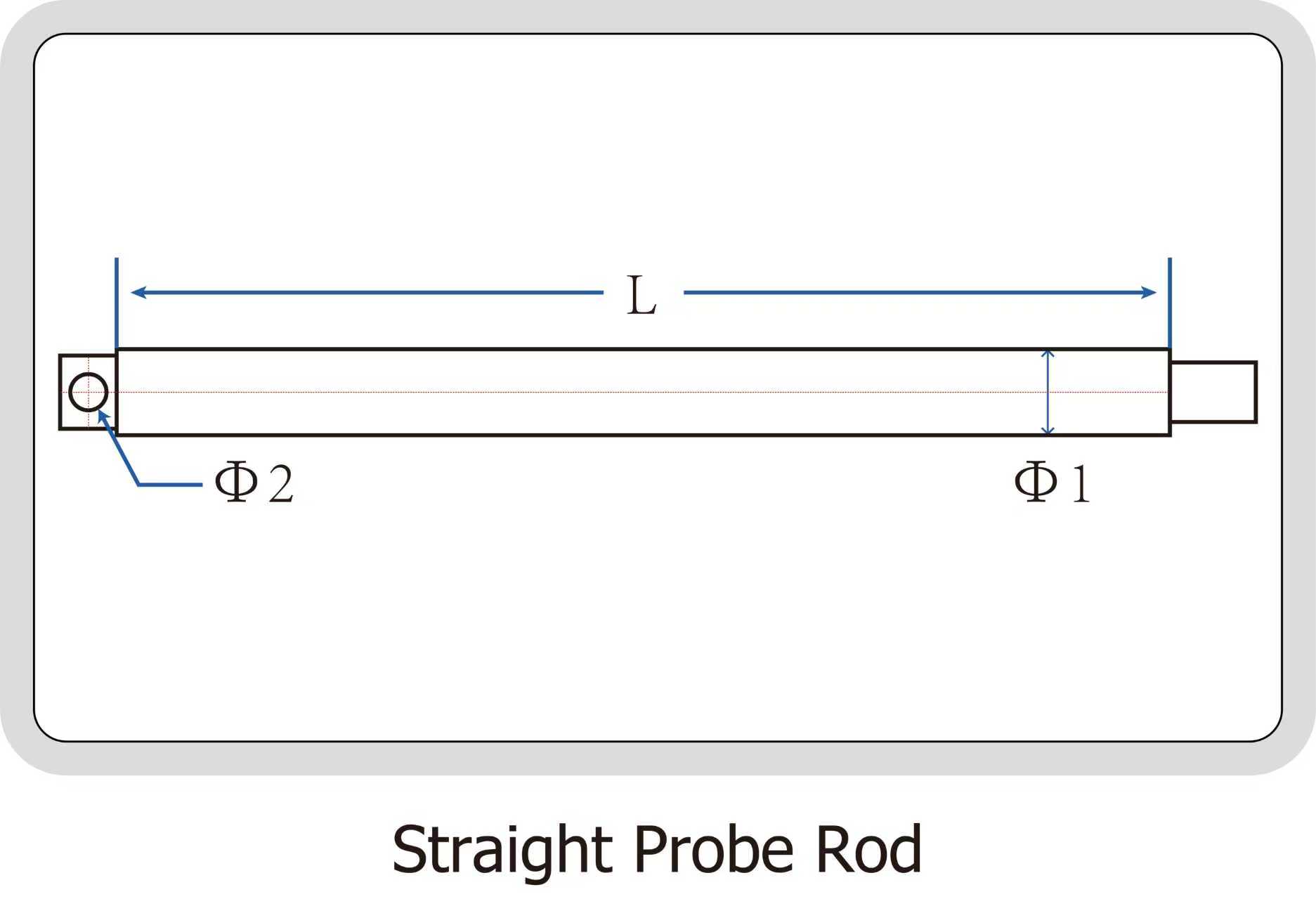Click the L dimension line left of the letter L
This screenshot has height=899, width=1316.
tap(365, 292)
